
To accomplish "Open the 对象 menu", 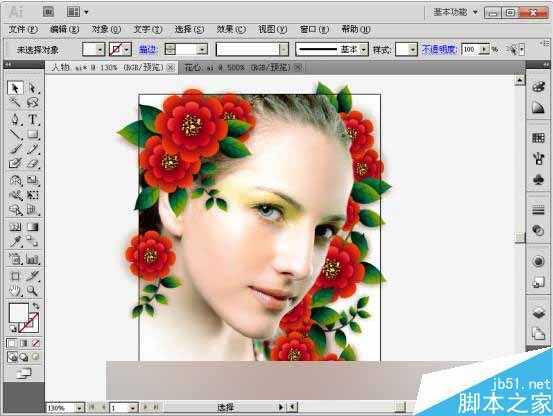I will (x=106, y=29).
